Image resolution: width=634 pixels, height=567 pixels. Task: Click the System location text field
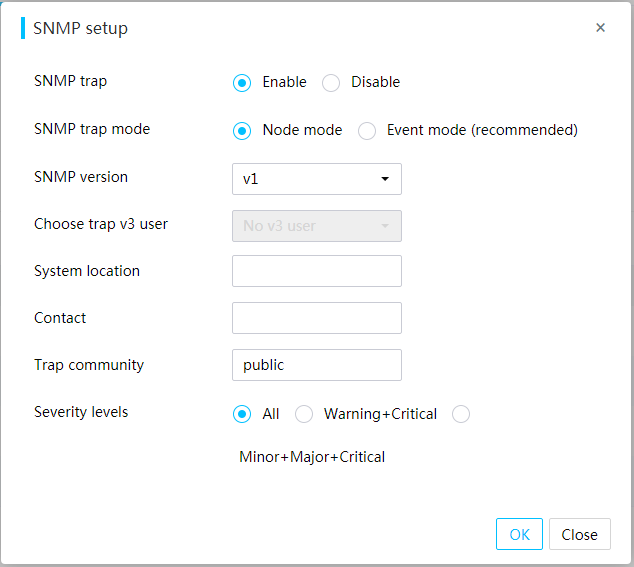tap(317, 271)
